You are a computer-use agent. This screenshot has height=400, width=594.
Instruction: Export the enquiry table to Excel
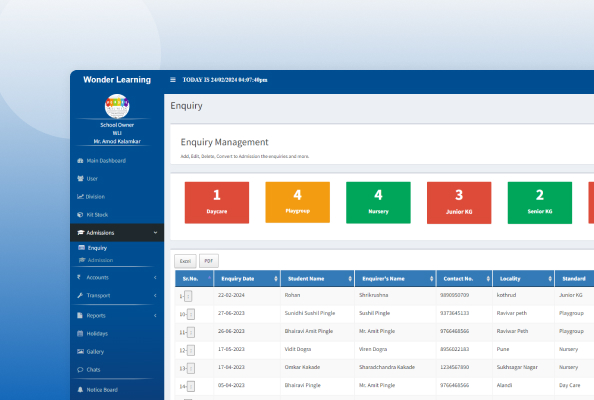coord(185,261)
